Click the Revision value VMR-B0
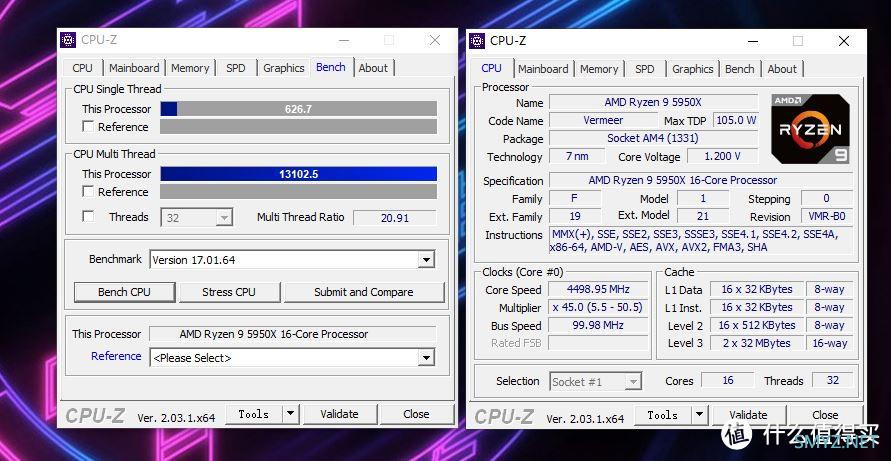 pos(827,217)
